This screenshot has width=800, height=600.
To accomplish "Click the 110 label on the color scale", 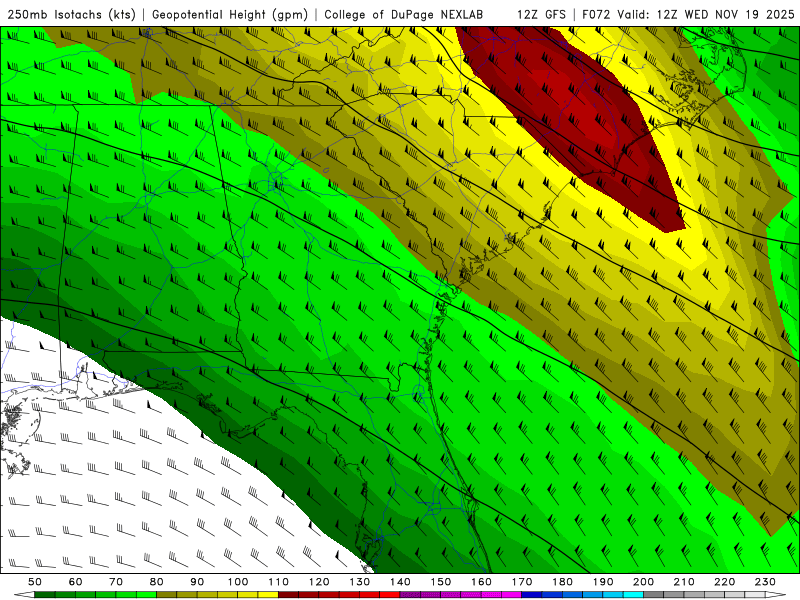I will (x=278, y=582).
